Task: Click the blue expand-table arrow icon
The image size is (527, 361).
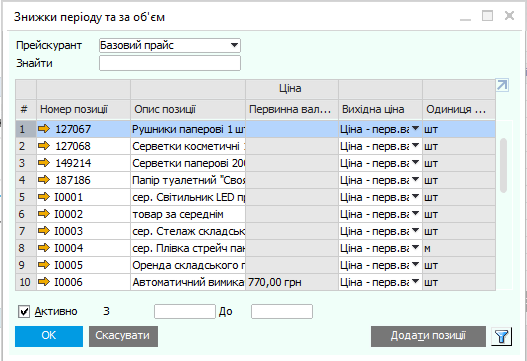Action: pos(502,85)
